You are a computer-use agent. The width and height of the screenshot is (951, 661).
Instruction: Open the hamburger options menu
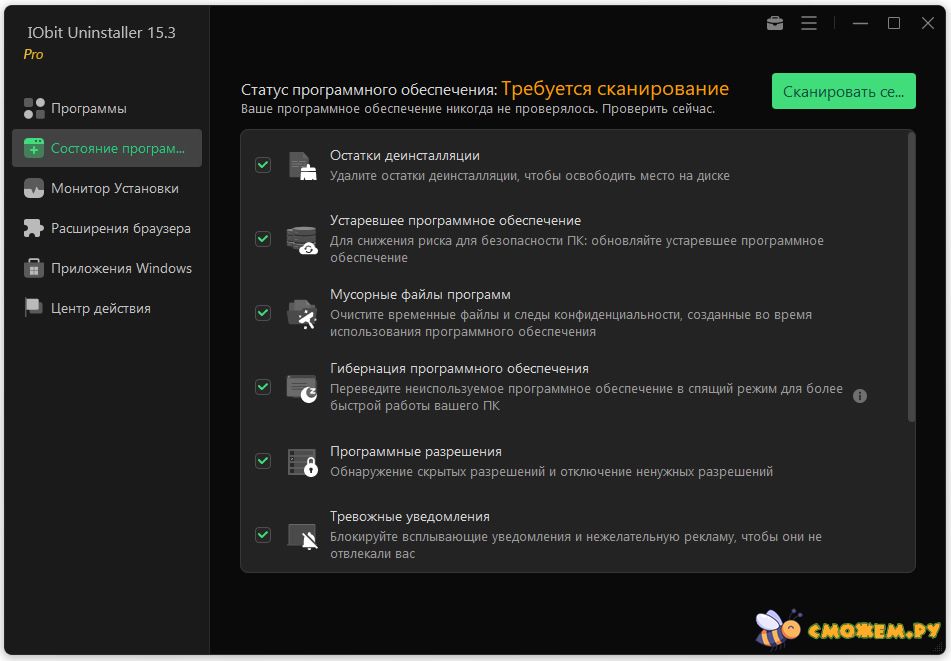coord(809,24)
